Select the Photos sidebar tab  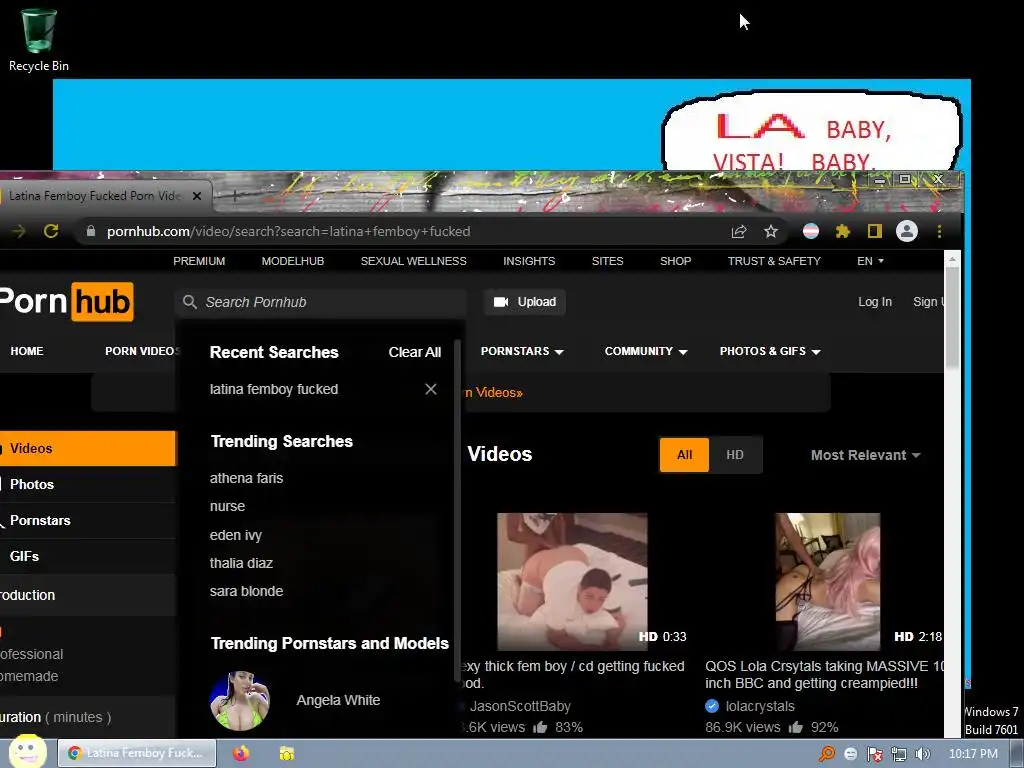coord(88,484)
